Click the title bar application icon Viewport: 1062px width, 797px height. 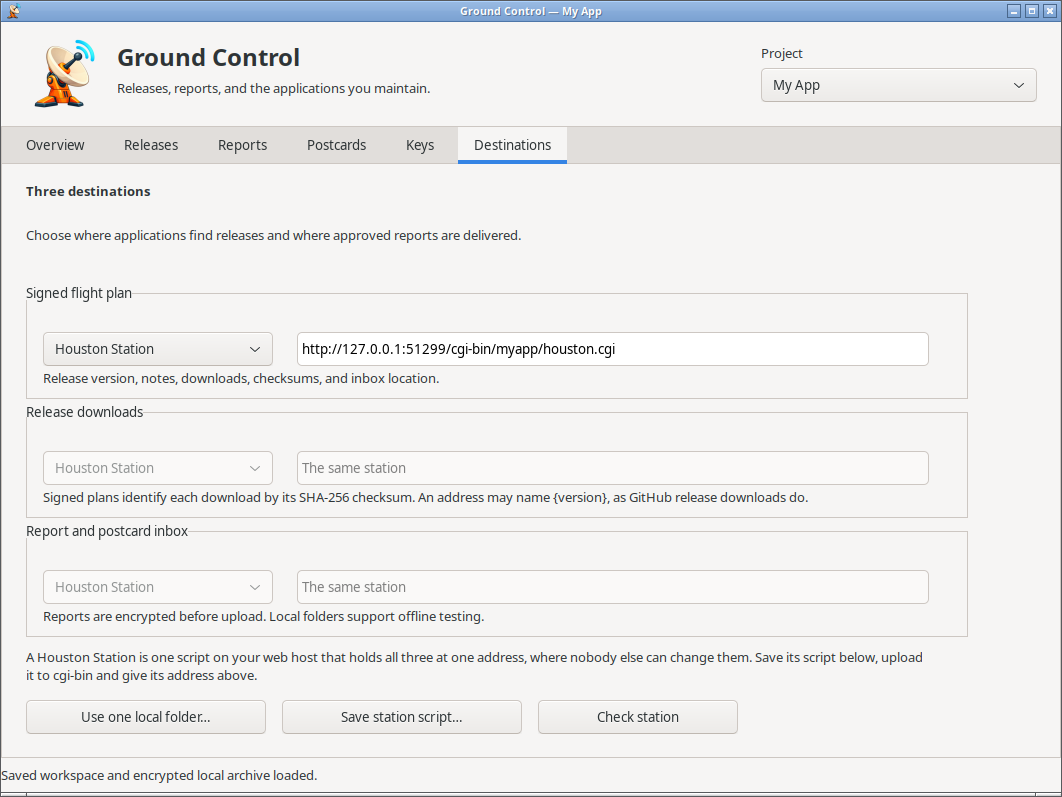(x=13, y=11)
